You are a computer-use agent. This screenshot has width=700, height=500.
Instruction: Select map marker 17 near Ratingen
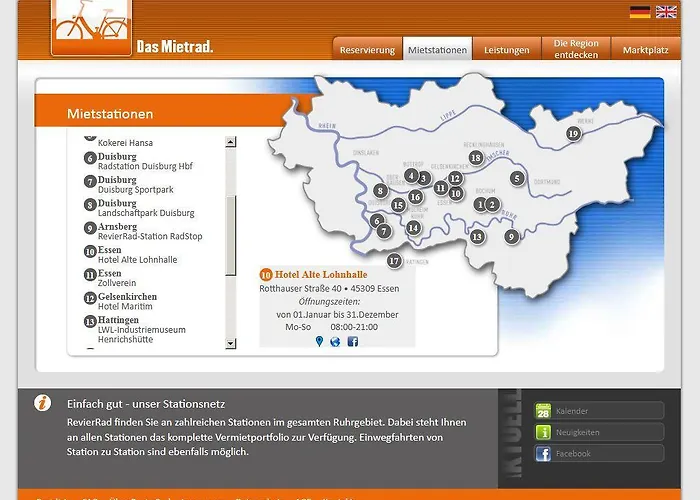[394, 261]
